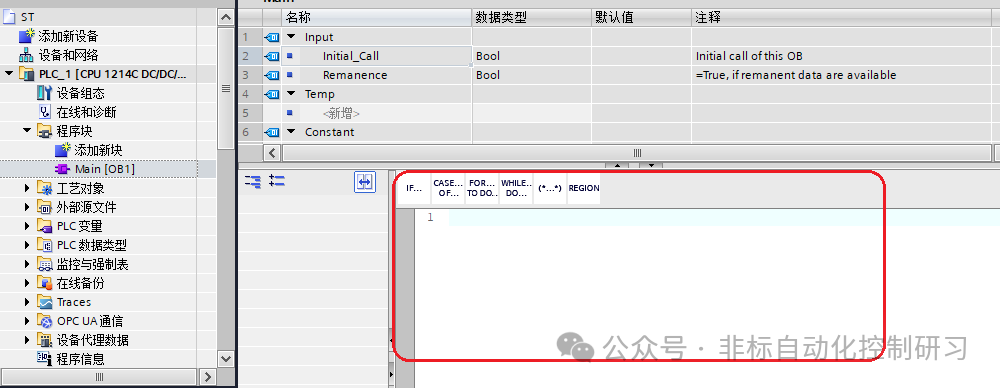Insert CASE OF statement snippet
1000x388 pixels.
[x=448, y=188]
